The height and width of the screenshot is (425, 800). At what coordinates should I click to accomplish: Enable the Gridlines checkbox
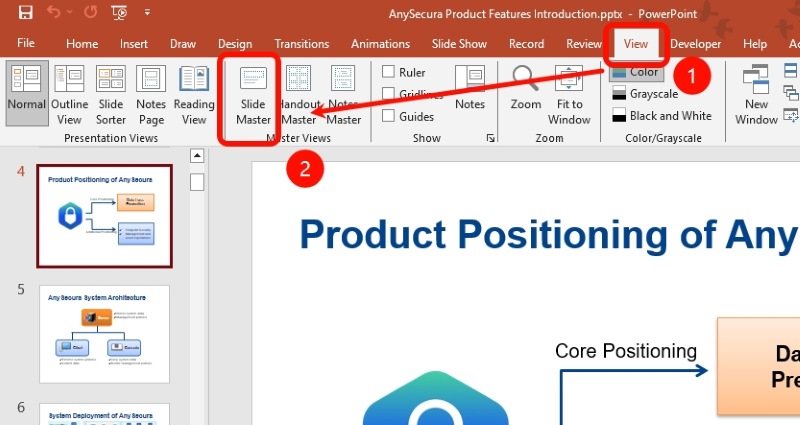pyautogui.click(x=388, y=94)
